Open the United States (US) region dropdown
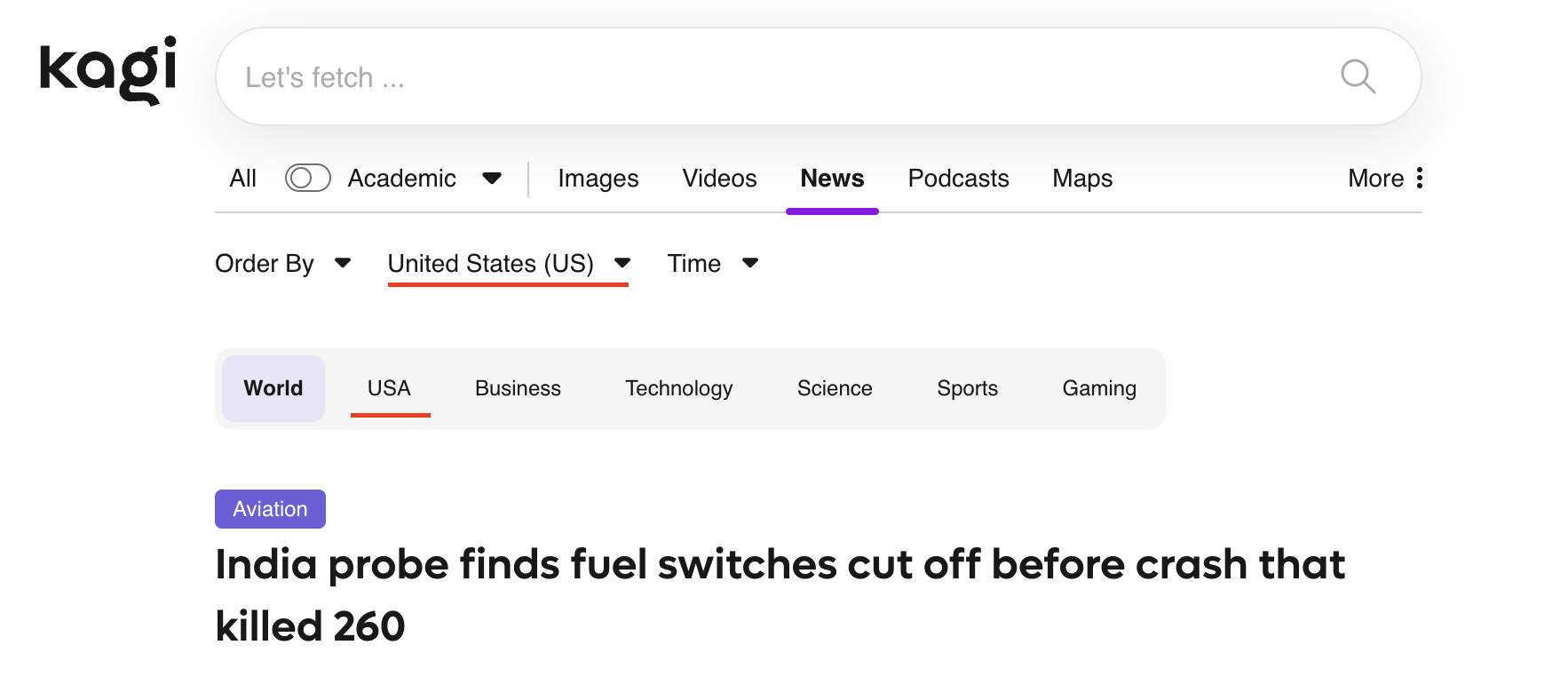This screenshot has width=1568, height=677. [x=508, y=264]
